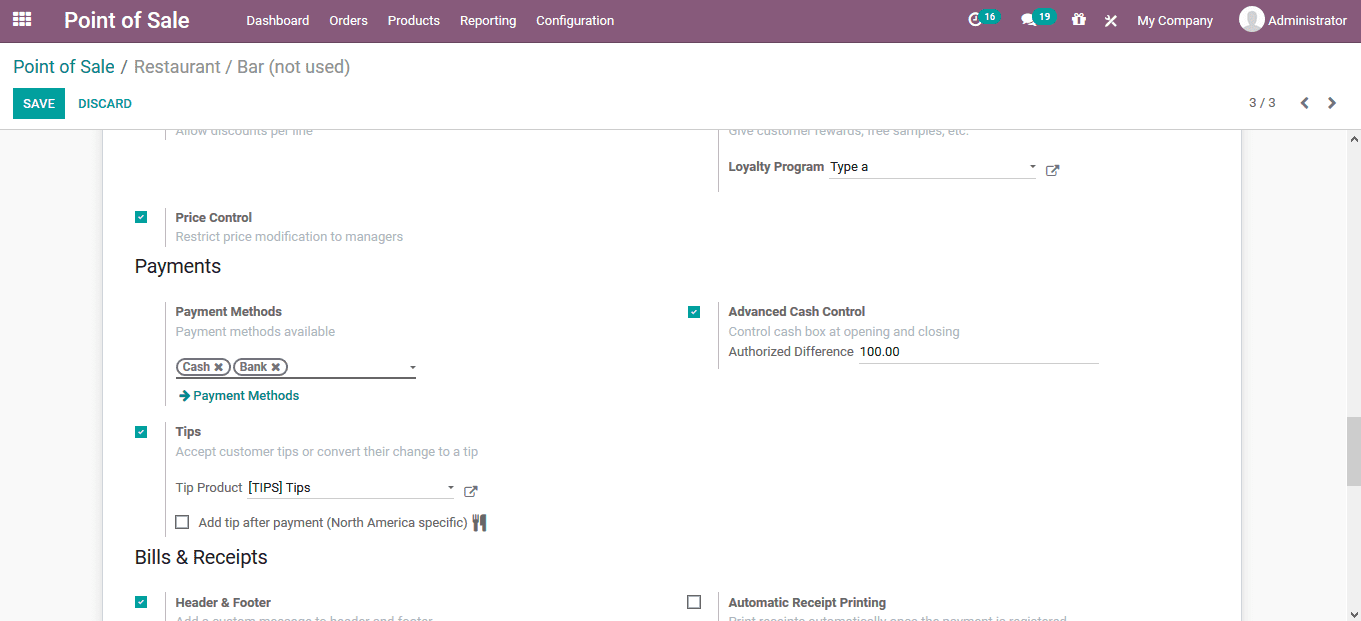Open the Configuration menu
1361x621 pixels.
tap(574, 20)
